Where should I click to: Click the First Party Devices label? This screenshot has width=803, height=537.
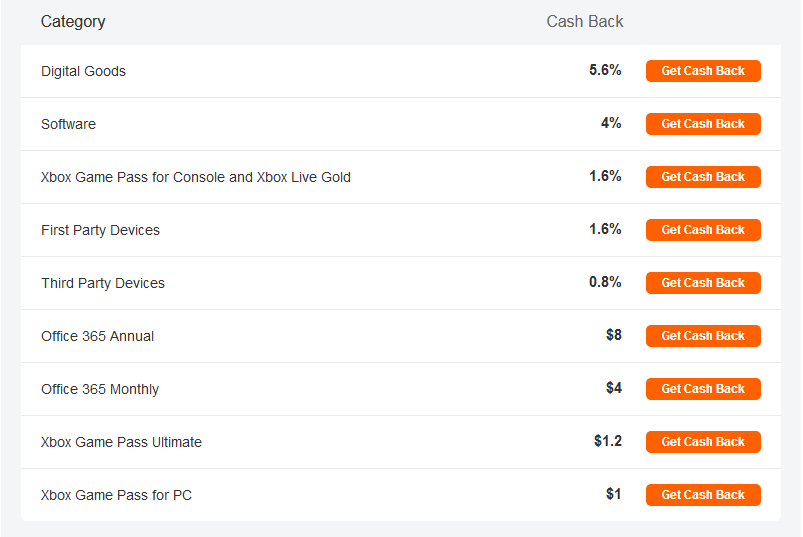coord(100,230)
